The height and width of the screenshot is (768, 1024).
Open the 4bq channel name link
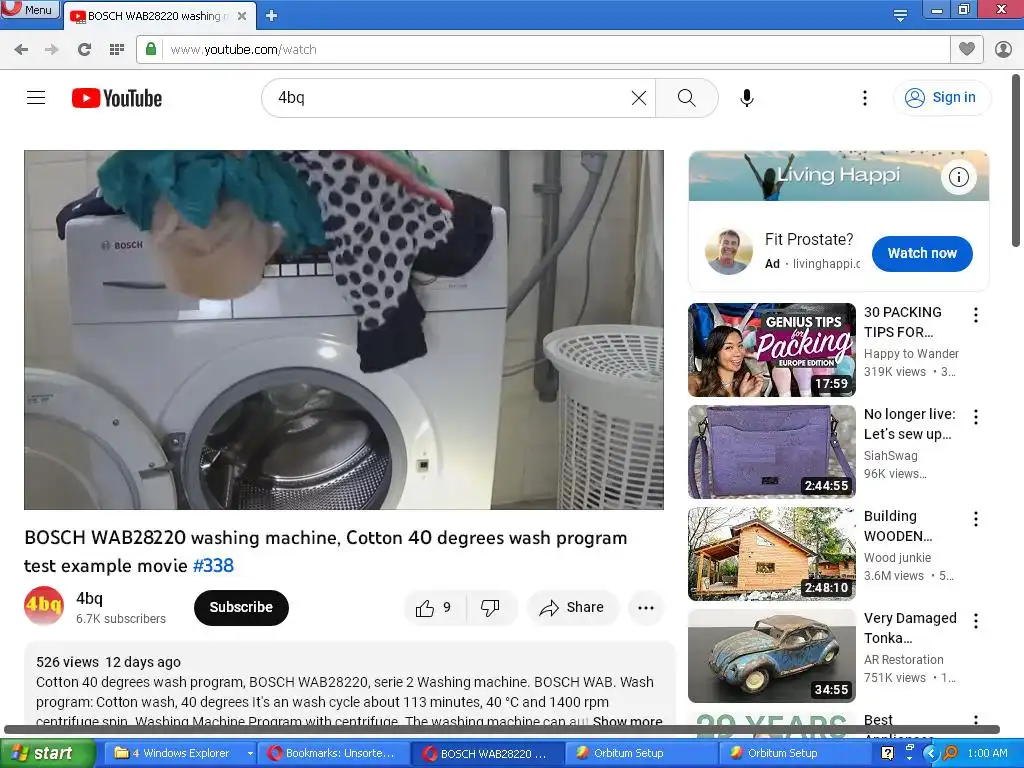point(89,598)
